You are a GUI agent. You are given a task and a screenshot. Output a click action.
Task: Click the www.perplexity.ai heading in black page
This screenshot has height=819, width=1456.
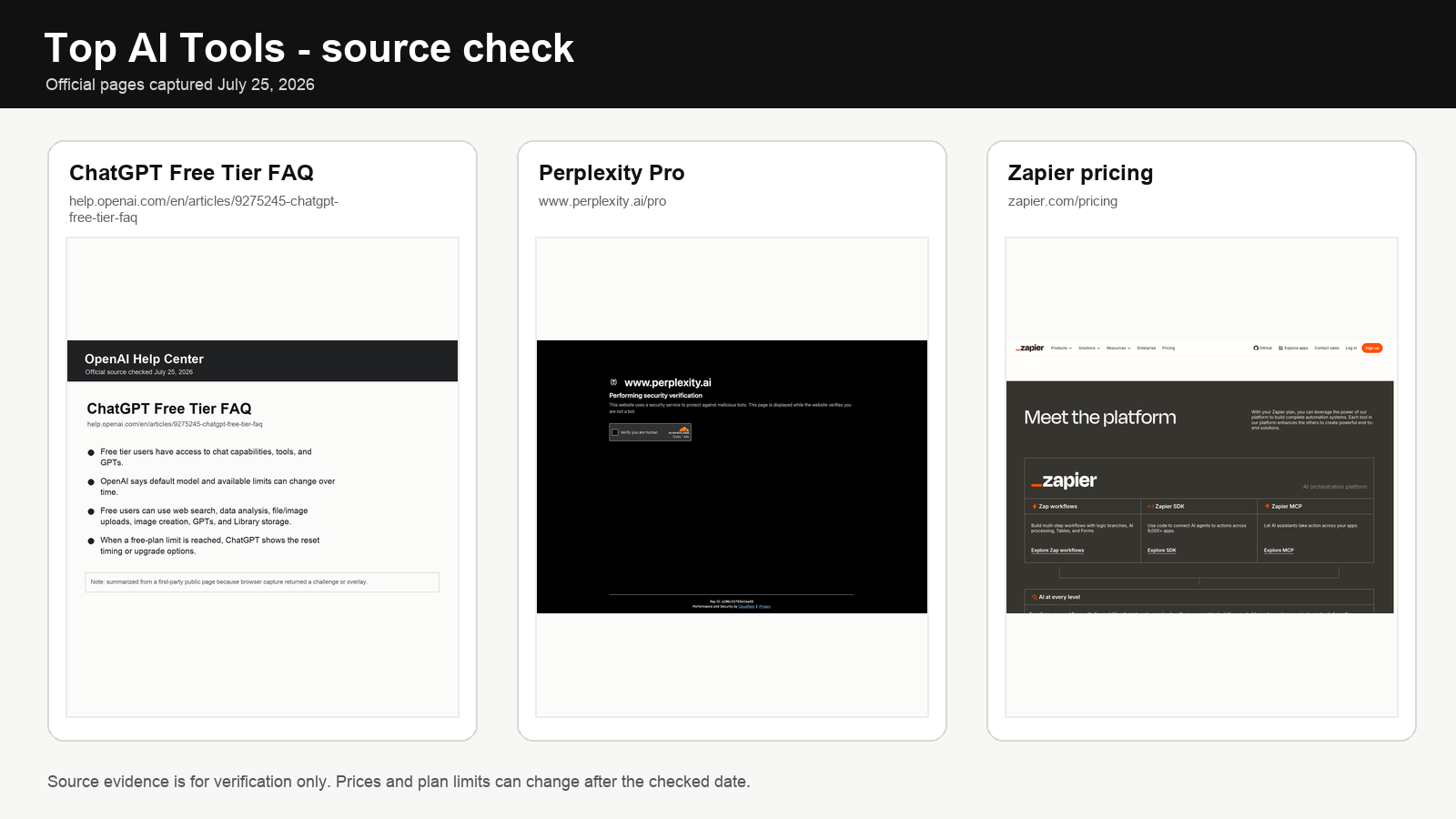[668, 382]
